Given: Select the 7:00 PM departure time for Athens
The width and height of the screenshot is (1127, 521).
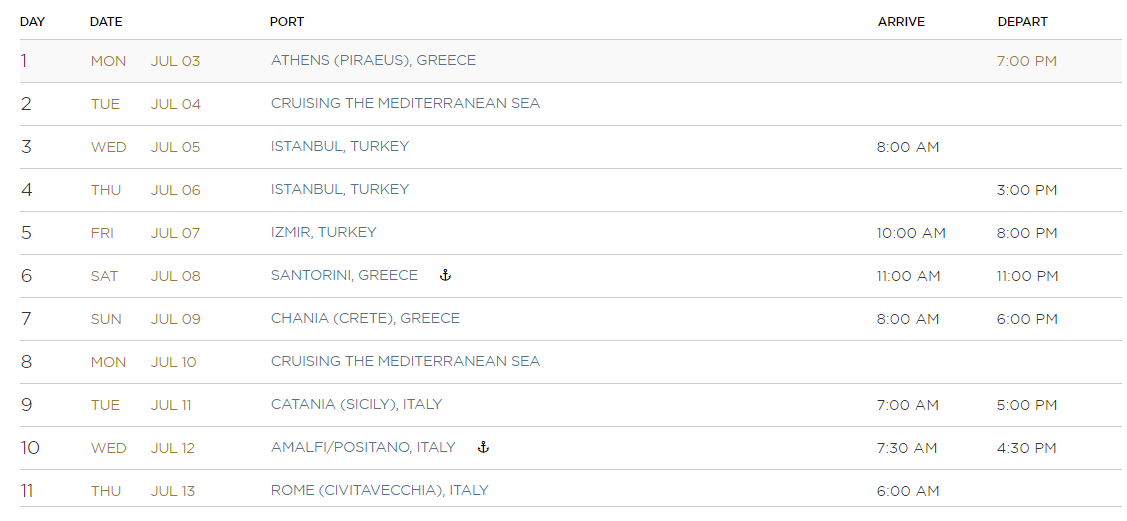Looking at the screenshot, I should pos(1026,61).
